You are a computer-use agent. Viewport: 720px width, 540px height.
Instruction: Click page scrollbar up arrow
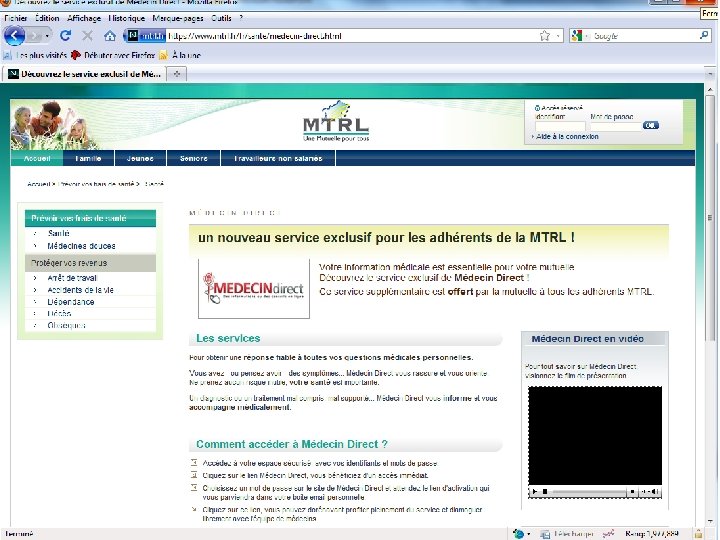pos(711,89)
